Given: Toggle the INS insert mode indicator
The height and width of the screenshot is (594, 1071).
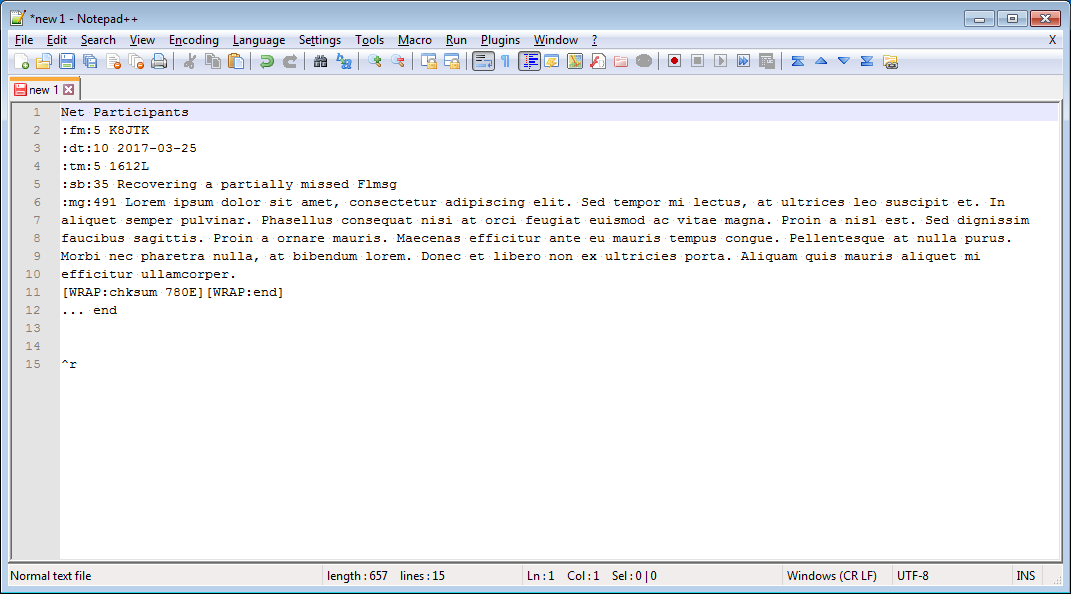Looking at the screenshot, I should [1025, 576].
